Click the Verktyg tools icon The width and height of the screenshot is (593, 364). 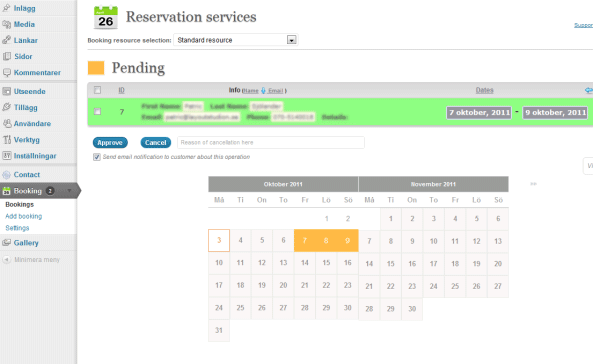(6, 140)
